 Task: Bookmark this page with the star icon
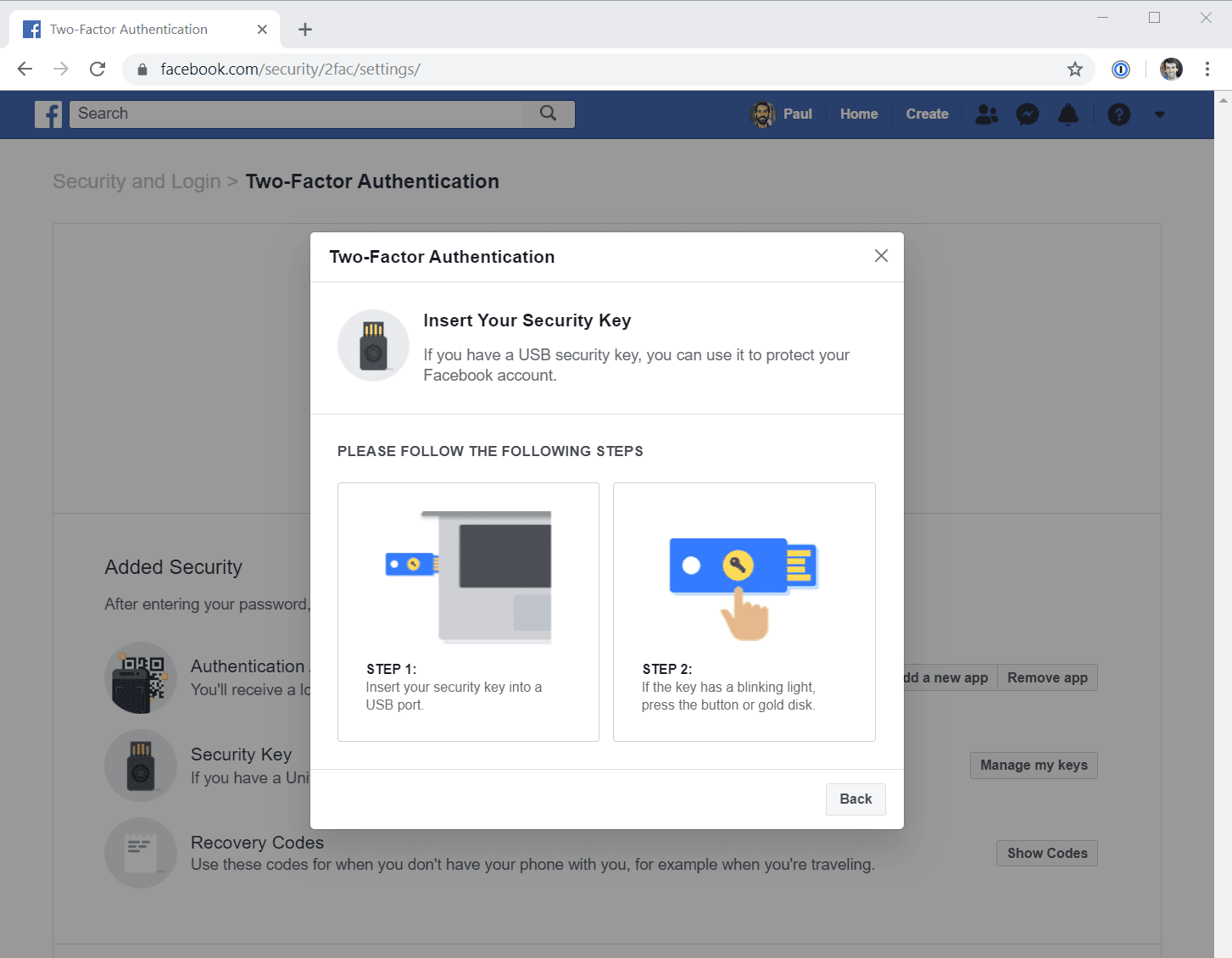coord(1075,70)
